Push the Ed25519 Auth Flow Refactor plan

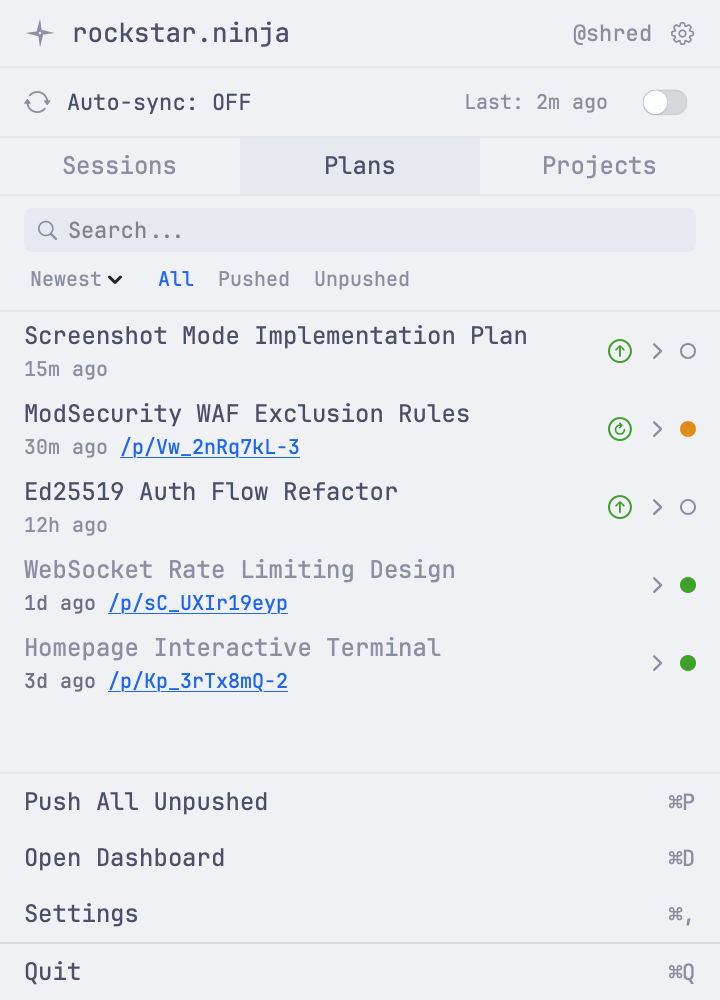(x=619, y=507)
